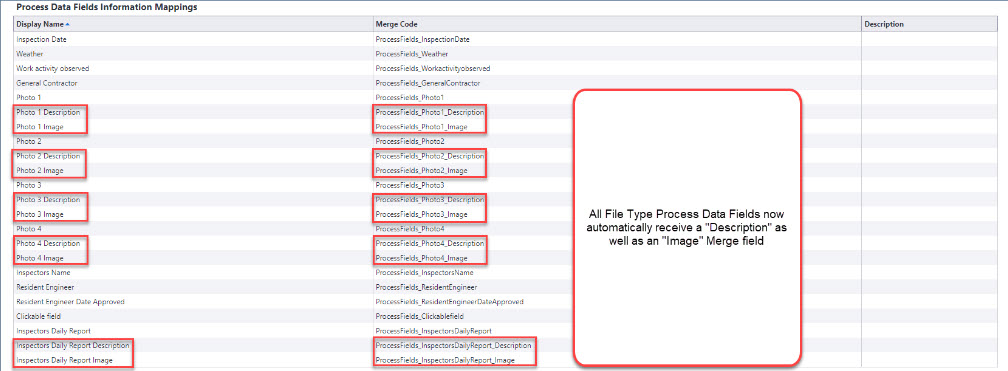Click merge code ProcessFields_GeneralContractor
The width and height of the screenshot is (1008, 371).
point(428,83)
